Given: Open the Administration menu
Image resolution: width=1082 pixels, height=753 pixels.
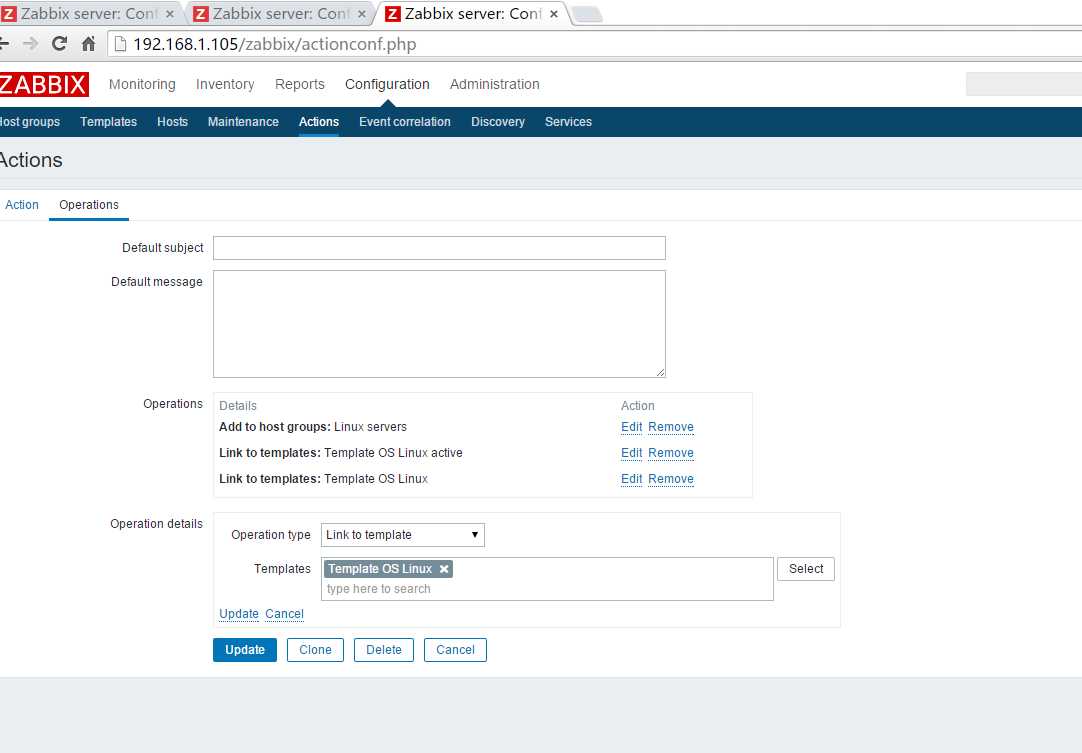Looking at the screenshot, I should click(x=495, y=84).
